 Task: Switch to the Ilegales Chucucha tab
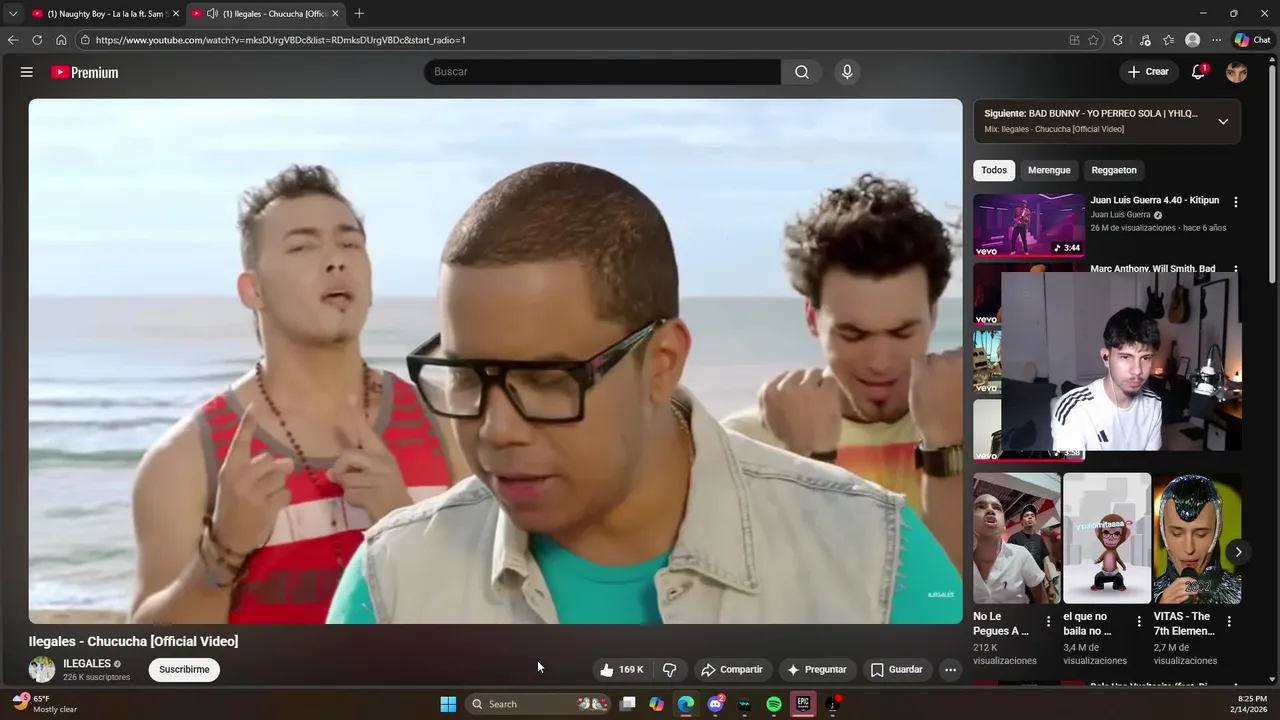(265, 13)
